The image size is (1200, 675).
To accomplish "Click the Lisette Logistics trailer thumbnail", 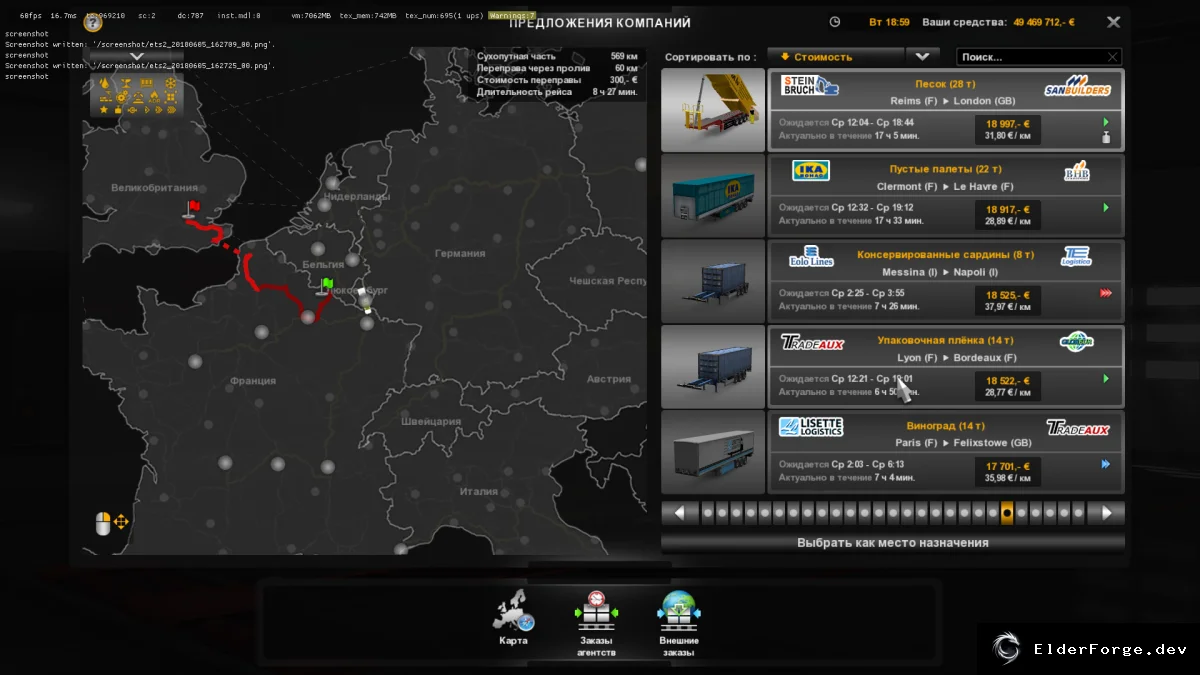I will point(713,452).
